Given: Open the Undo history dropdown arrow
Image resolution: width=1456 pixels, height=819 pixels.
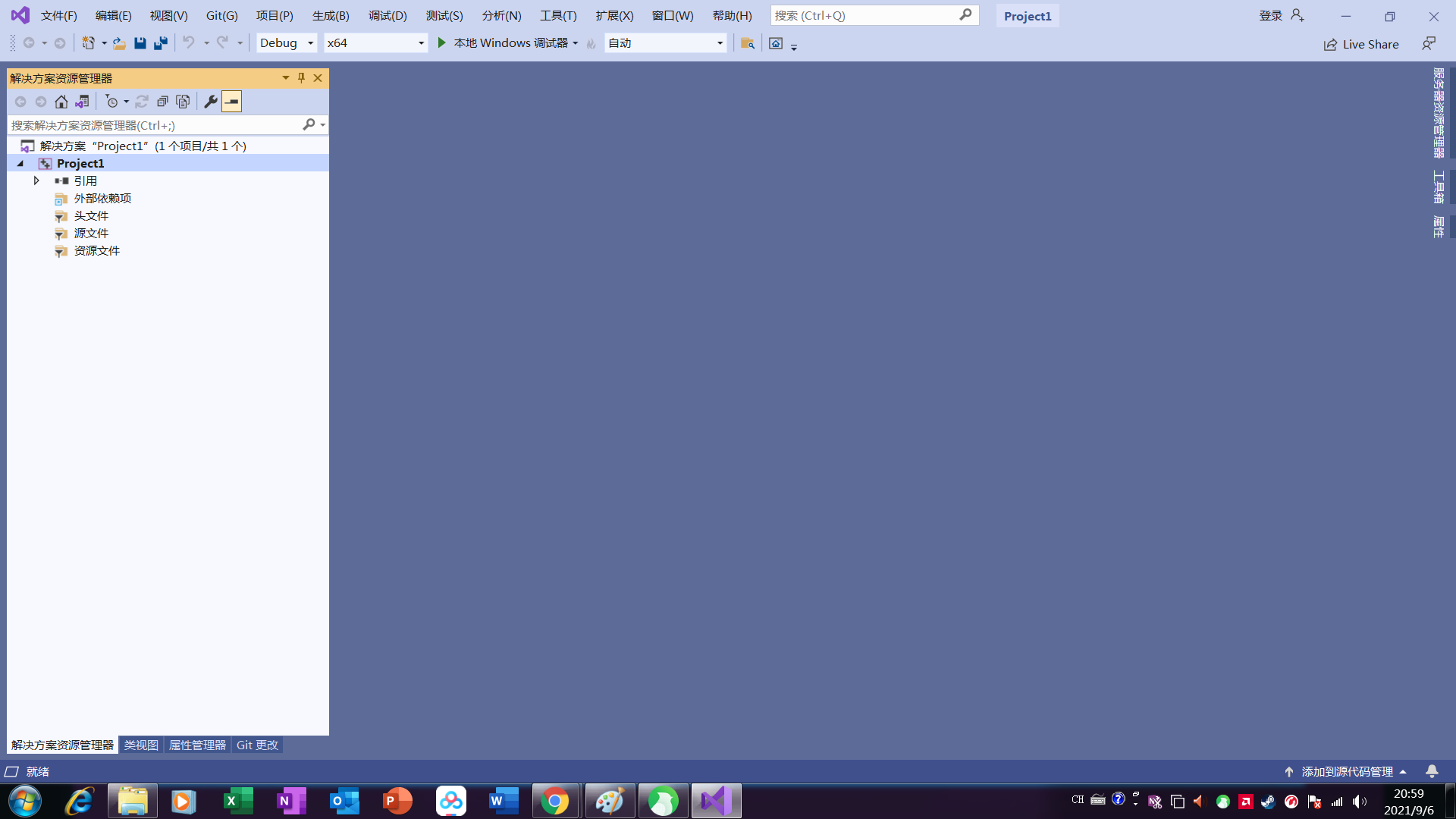Looking at the screenshot, I should pyautogui.click(x=206, y=43).
